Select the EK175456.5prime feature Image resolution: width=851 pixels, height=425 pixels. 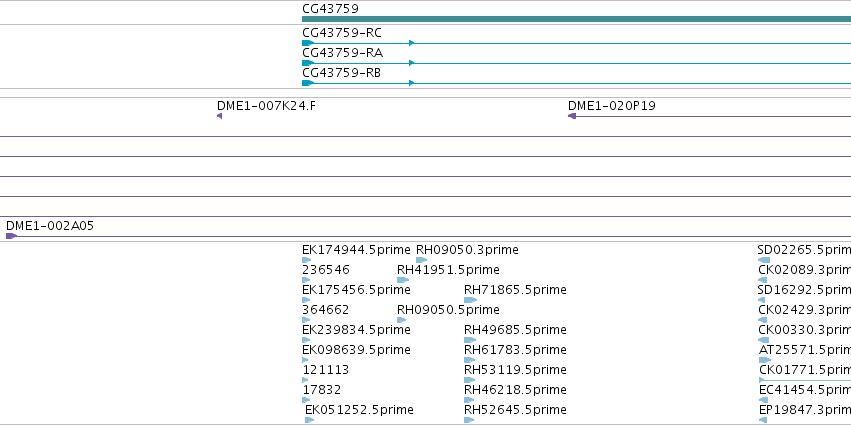[306, 300]
